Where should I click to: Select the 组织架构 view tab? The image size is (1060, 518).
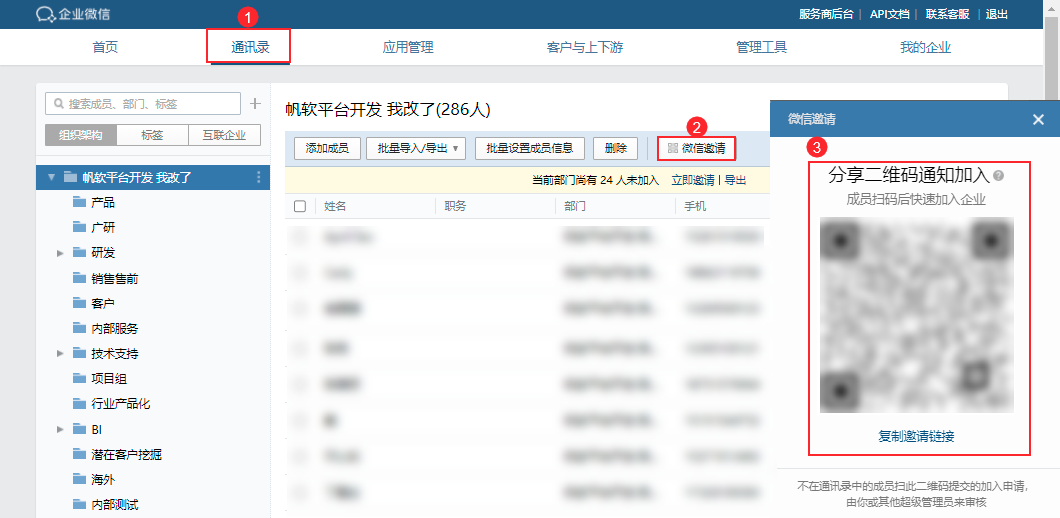click(80, 135)
